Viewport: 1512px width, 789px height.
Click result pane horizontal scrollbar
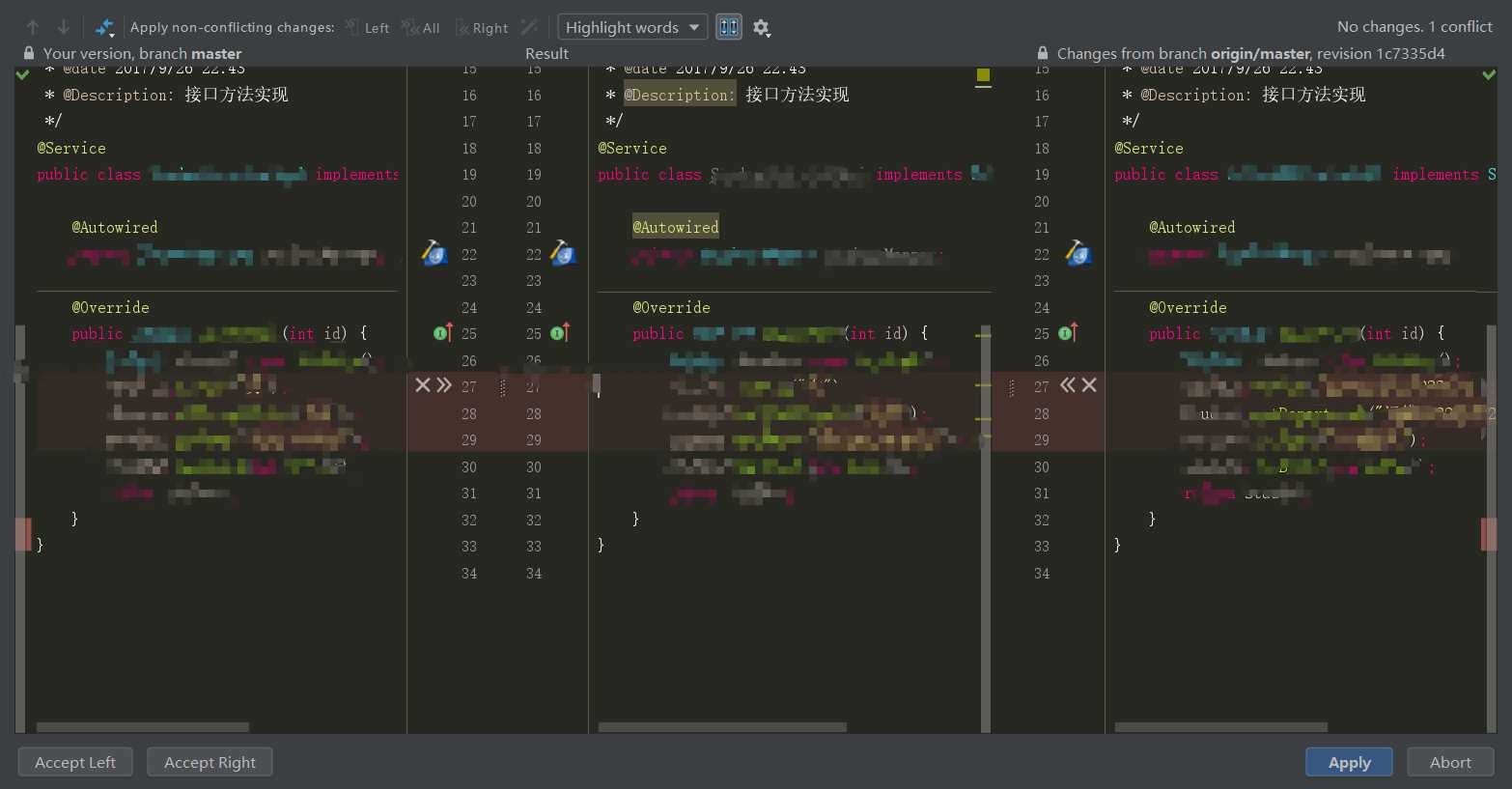click(x=722, y=727)
